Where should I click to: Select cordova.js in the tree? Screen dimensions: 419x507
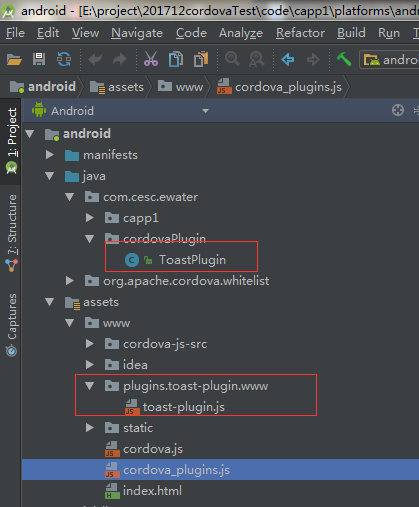(153, 449)
